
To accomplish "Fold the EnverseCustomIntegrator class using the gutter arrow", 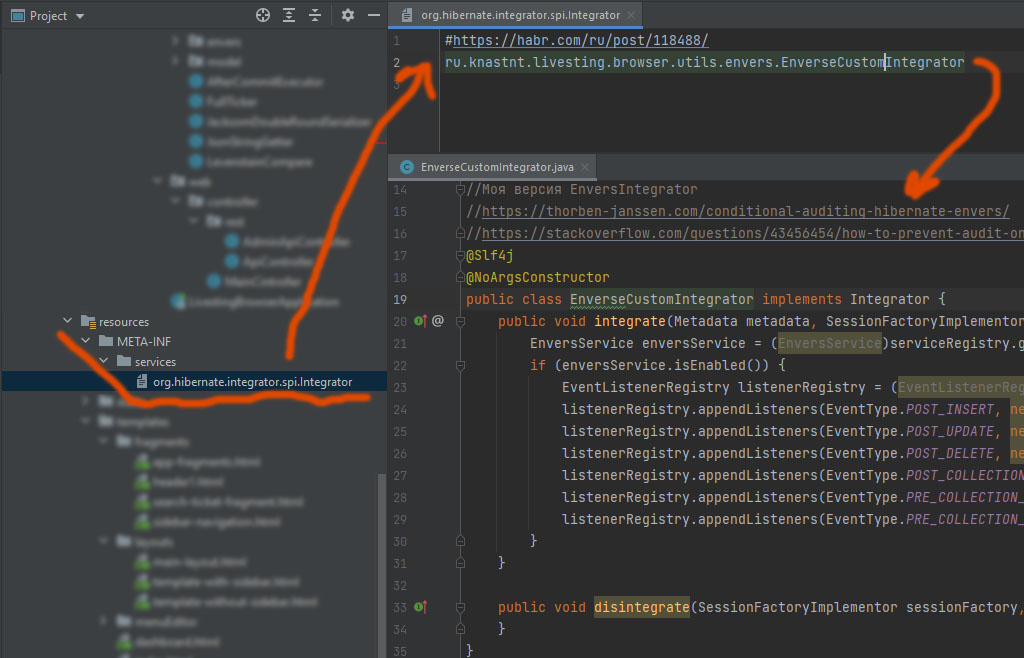I will 459,298.
